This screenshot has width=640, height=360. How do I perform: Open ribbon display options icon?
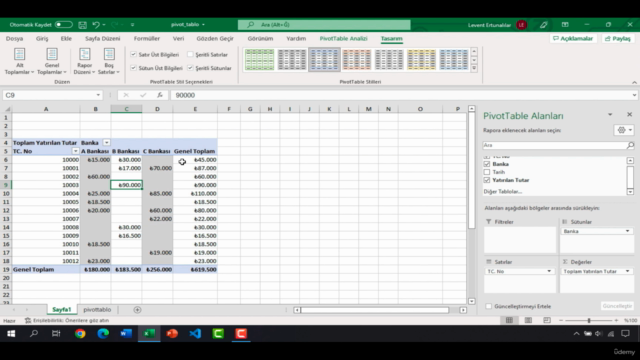(565, 25)
